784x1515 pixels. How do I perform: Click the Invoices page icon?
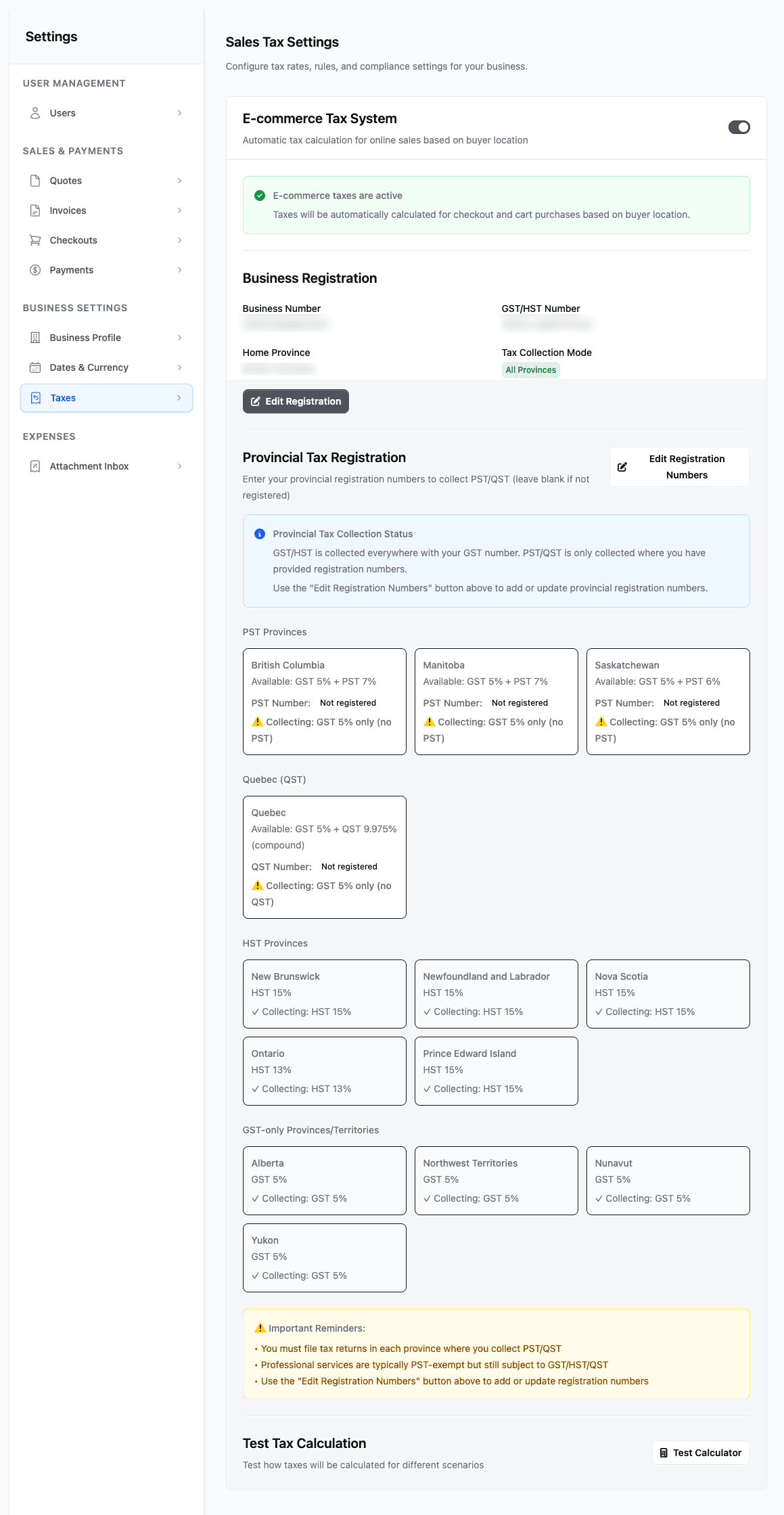point(35,210)
